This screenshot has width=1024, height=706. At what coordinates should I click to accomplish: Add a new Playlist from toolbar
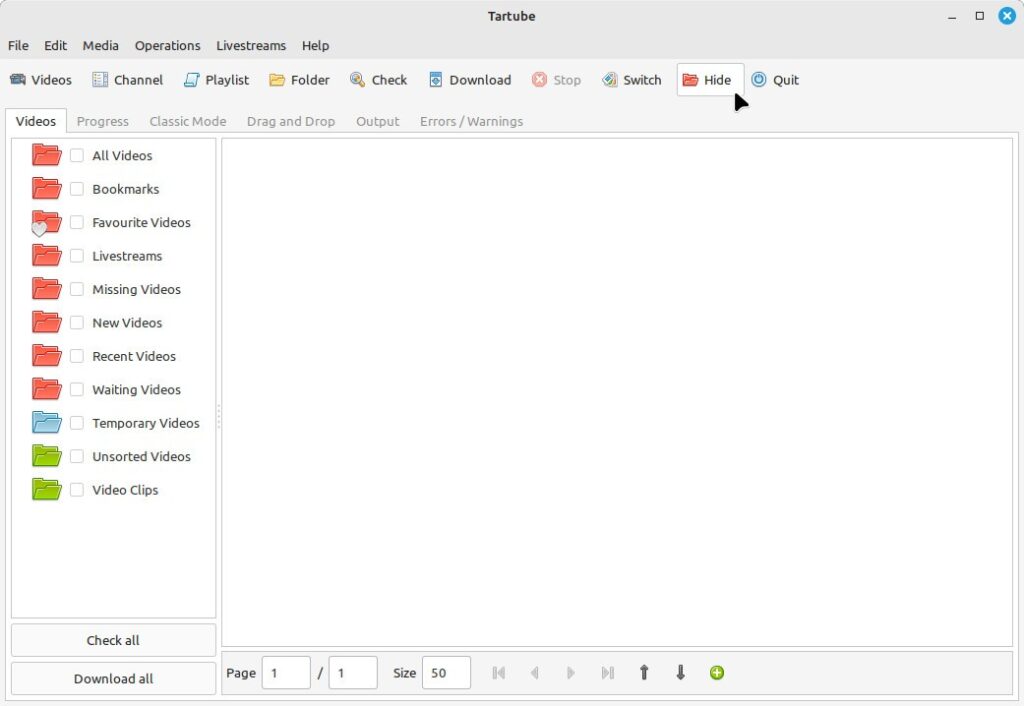click(217, 80)
